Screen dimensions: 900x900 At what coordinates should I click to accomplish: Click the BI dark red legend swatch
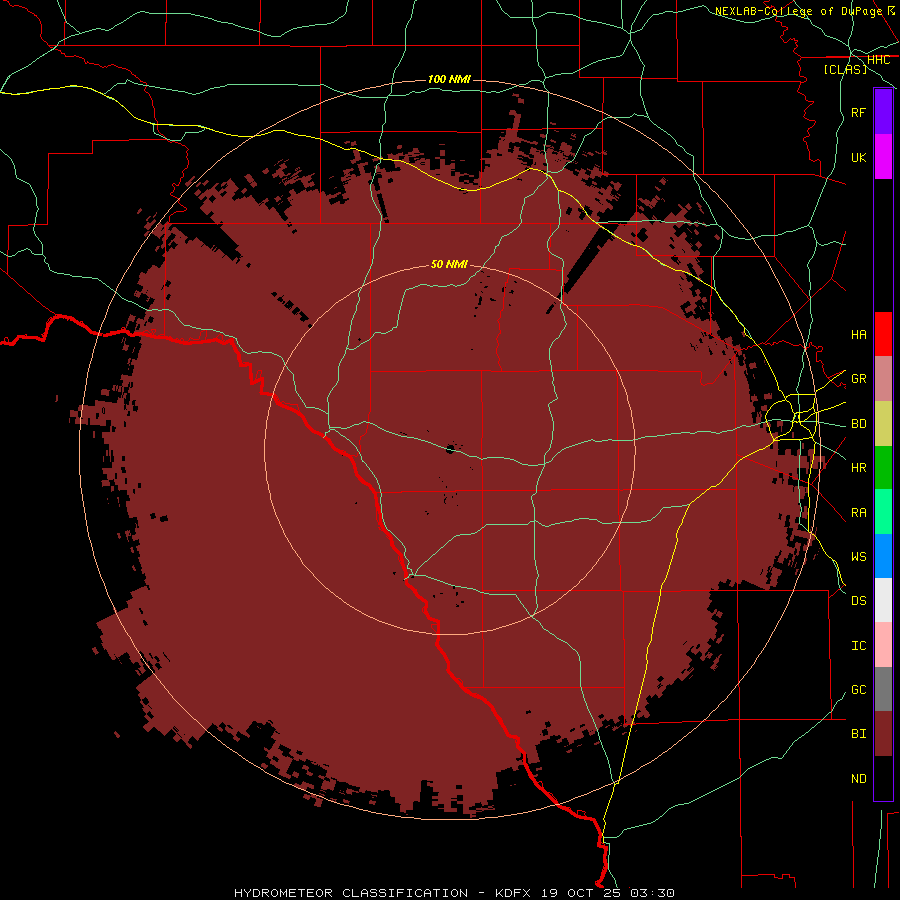point(883,734)
